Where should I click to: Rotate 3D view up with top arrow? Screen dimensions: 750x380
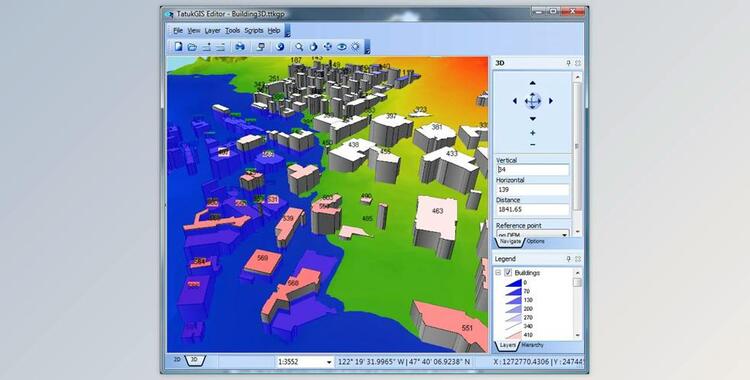tap(532, 83)
